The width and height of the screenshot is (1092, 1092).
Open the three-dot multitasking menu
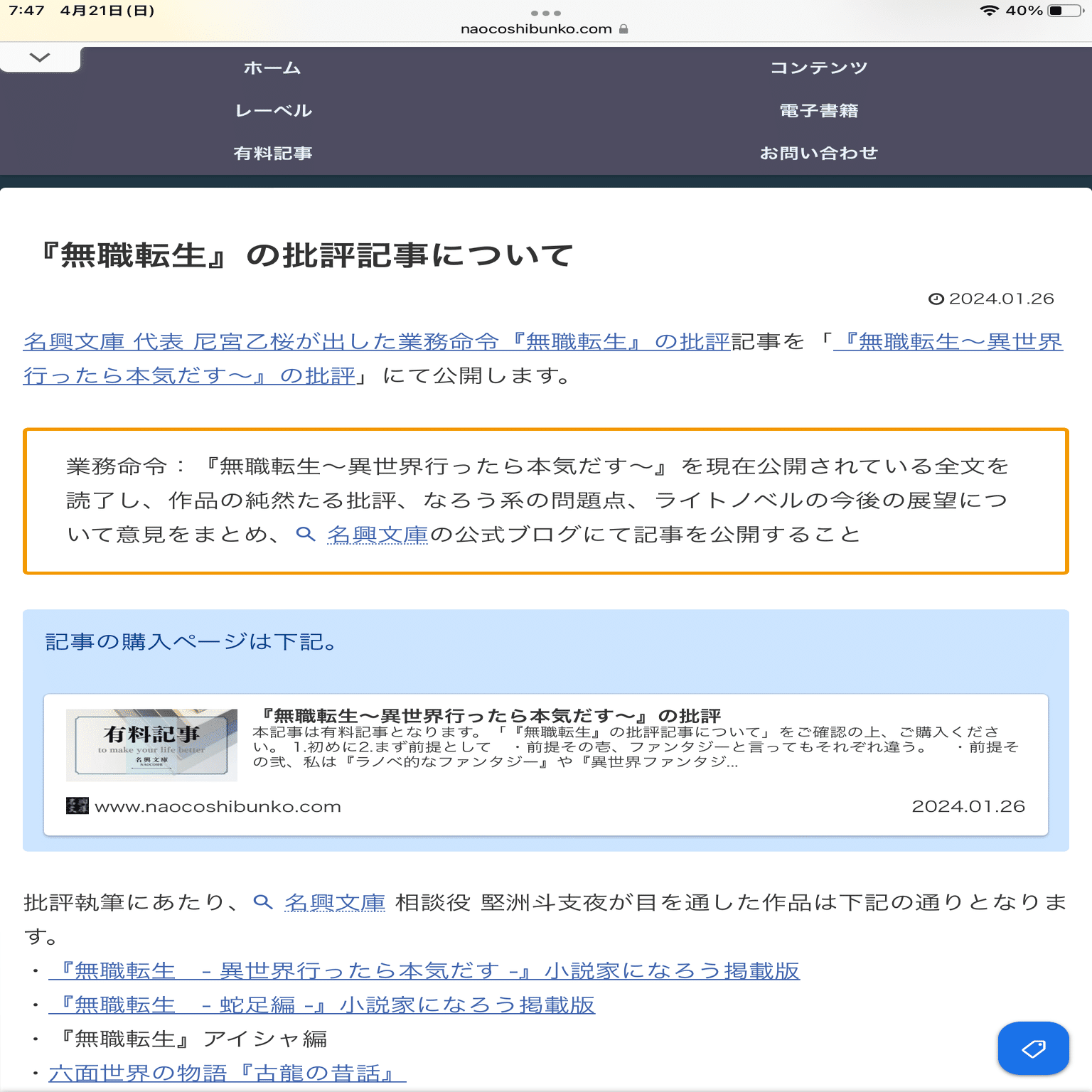[546, 13]
